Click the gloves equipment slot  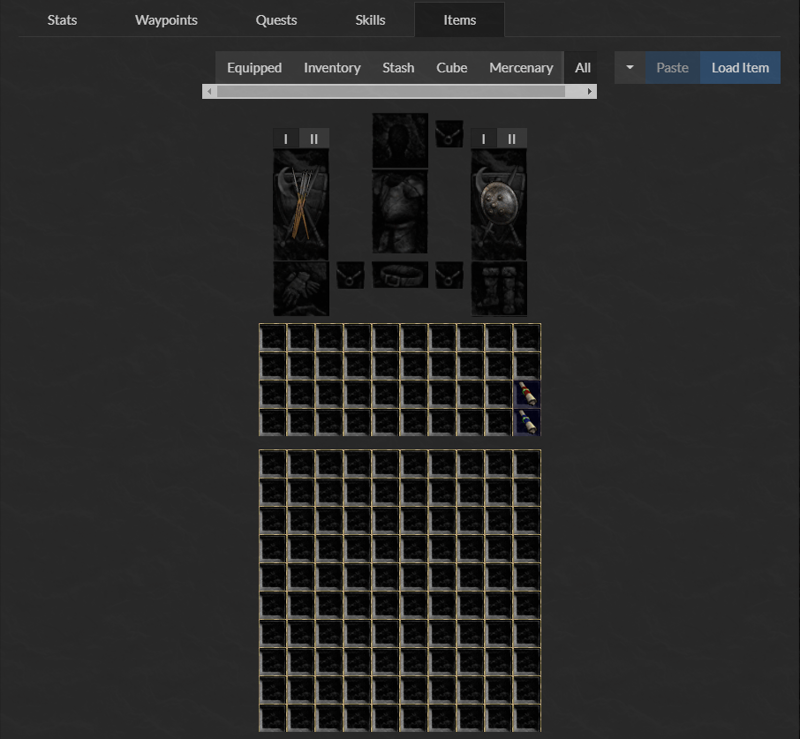tap(301, 289)
